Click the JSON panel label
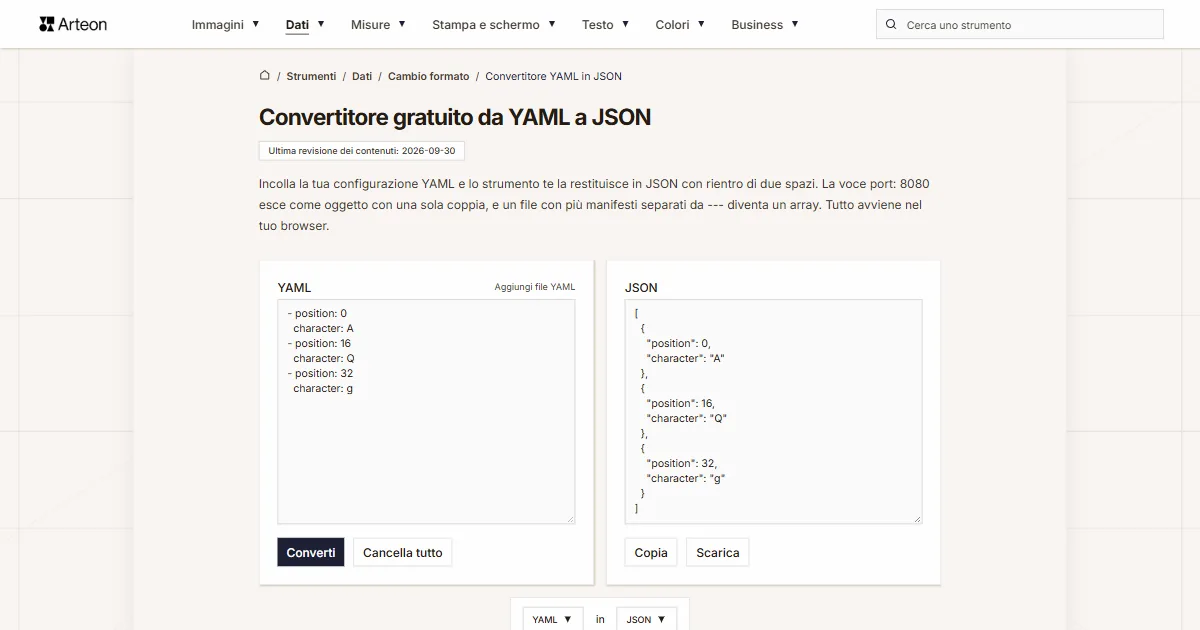1200x630 pixels. (x=641, y=287)
